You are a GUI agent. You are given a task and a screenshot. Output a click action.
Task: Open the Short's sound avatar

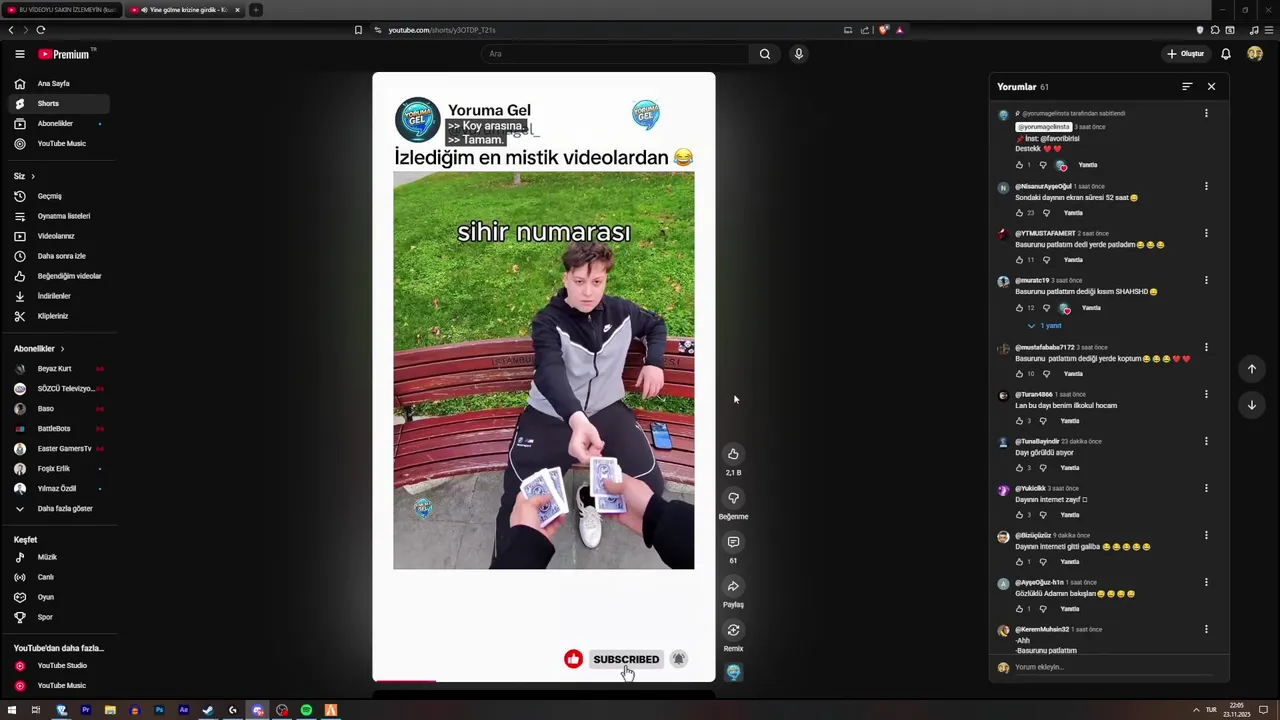tap(733, 673)
